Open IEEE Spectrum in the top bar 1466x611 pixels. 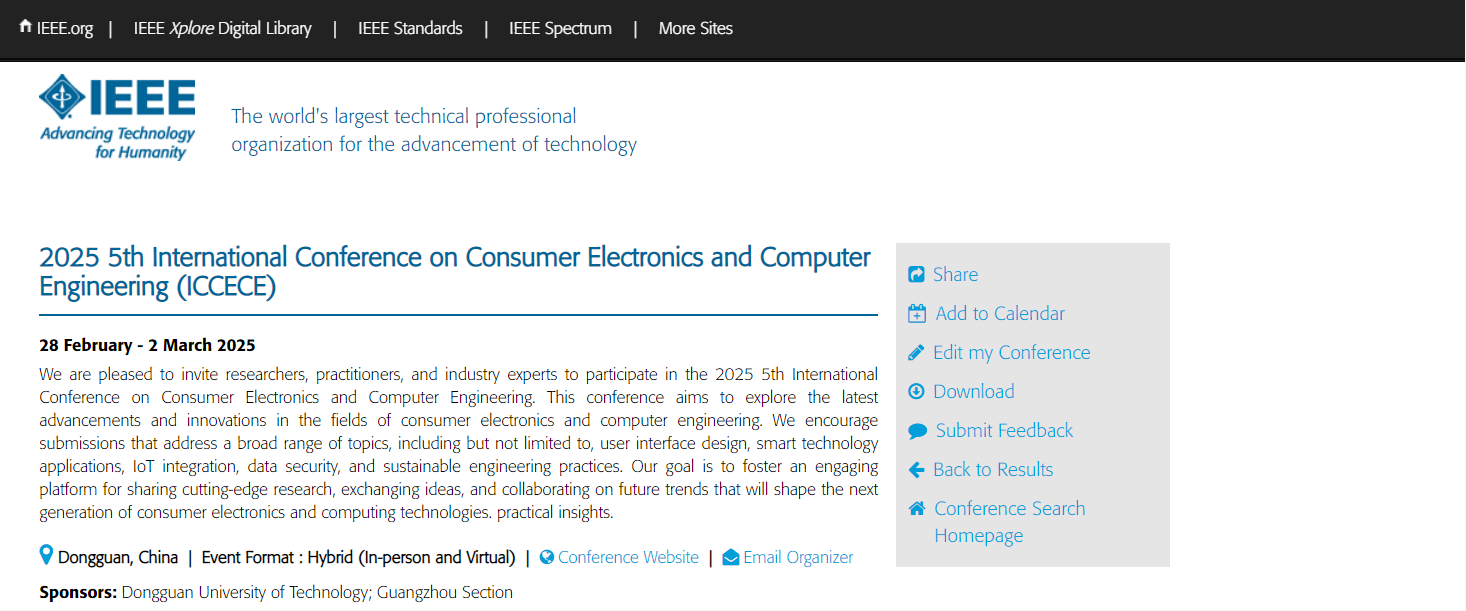click(560, 28)
